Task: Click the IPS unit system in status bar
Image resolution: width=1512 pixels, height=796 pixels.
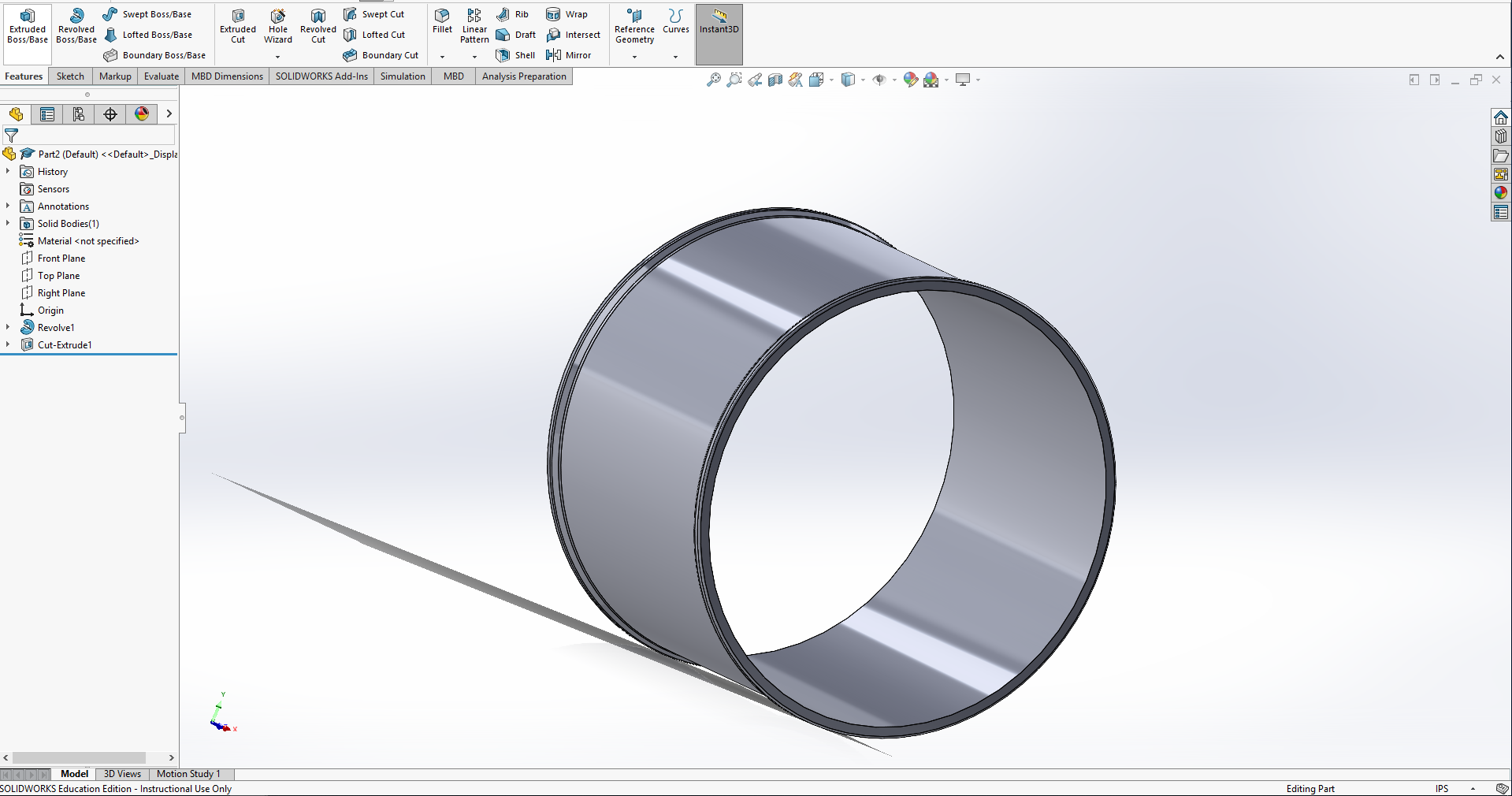Action: coord(1442,788)
